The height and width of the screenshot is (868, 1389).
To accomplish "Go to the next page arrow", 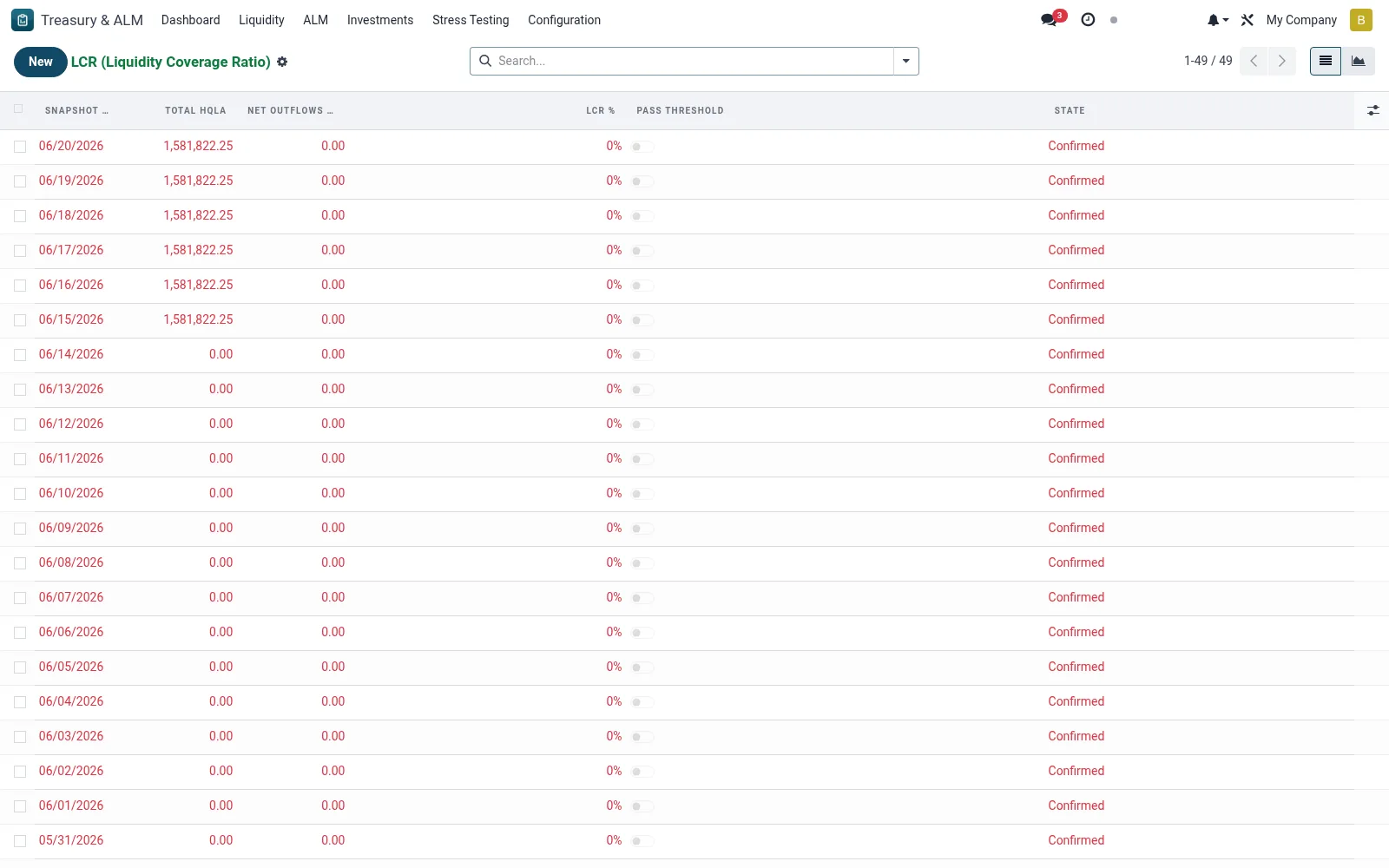I will tap(1281, 61).
